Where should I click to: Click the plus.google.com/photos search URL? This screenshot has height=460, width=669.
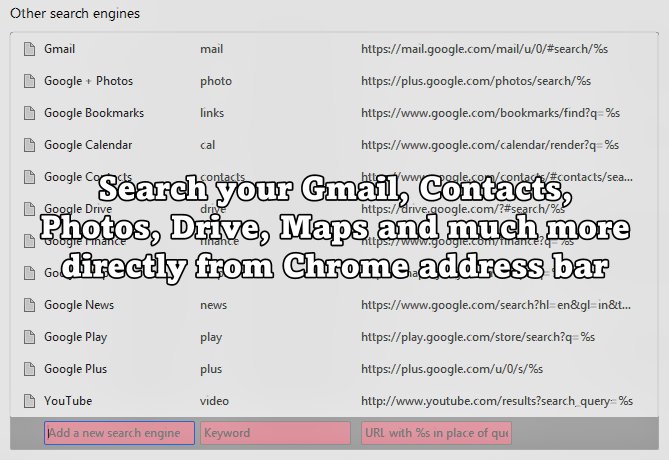(x=476, y=81)
